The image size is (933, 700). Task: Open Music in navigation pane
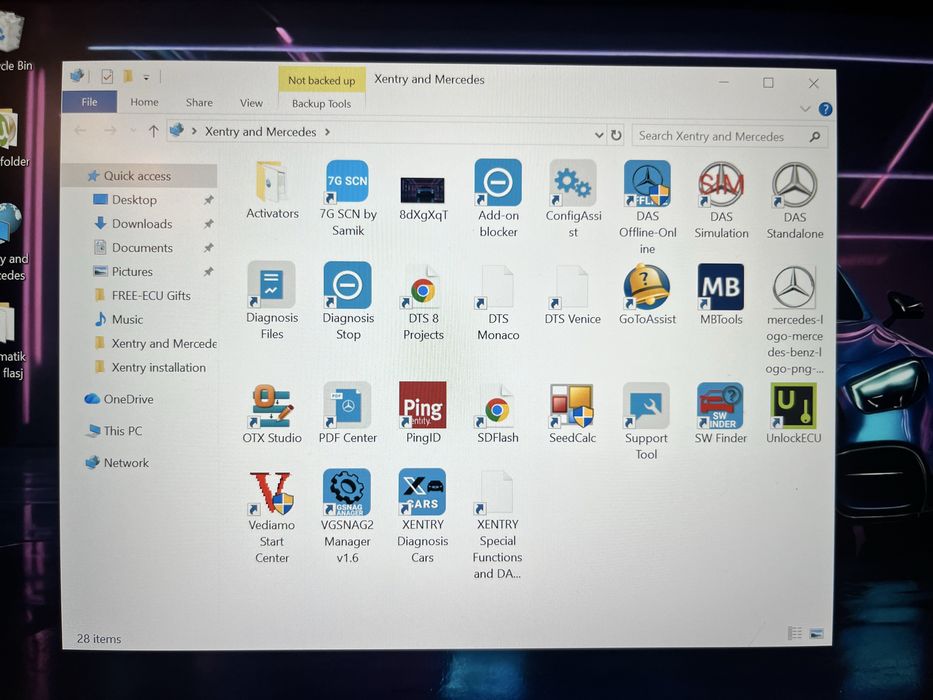click(127, 319)
